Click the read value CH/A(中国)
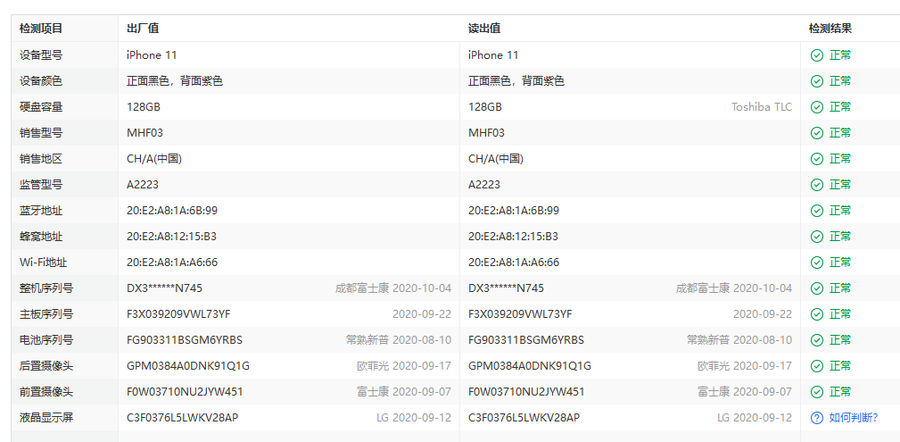This screenshot has height=442, width=900. click(x=496, y=158)
